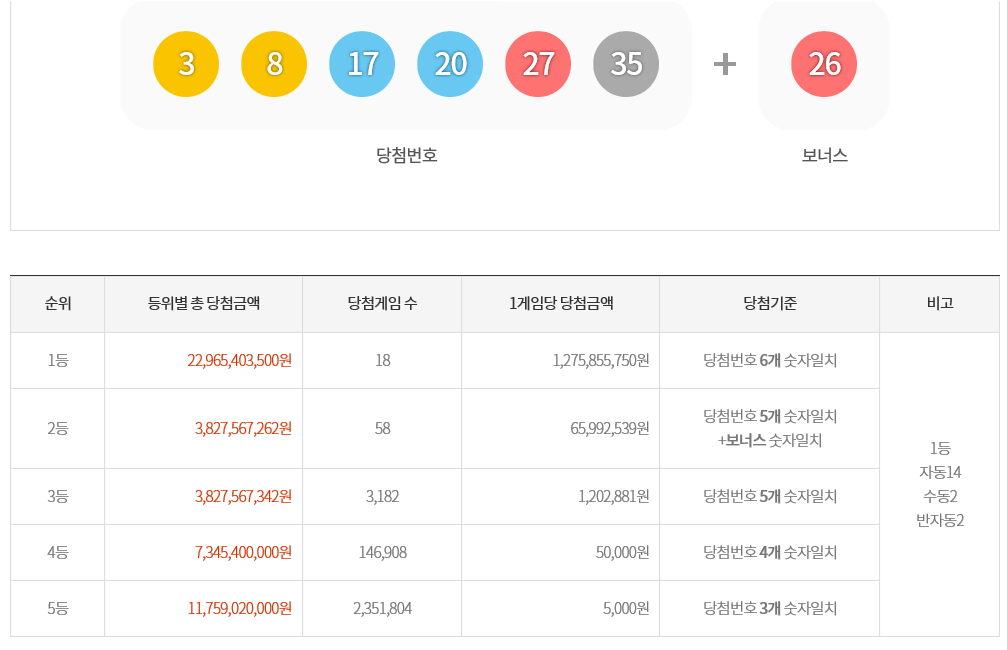Viewport: 1007px width, 650px height.
Task: Click the 당첨번호 label under the balls
Action: pyautogui.click(x=406, y=156)
